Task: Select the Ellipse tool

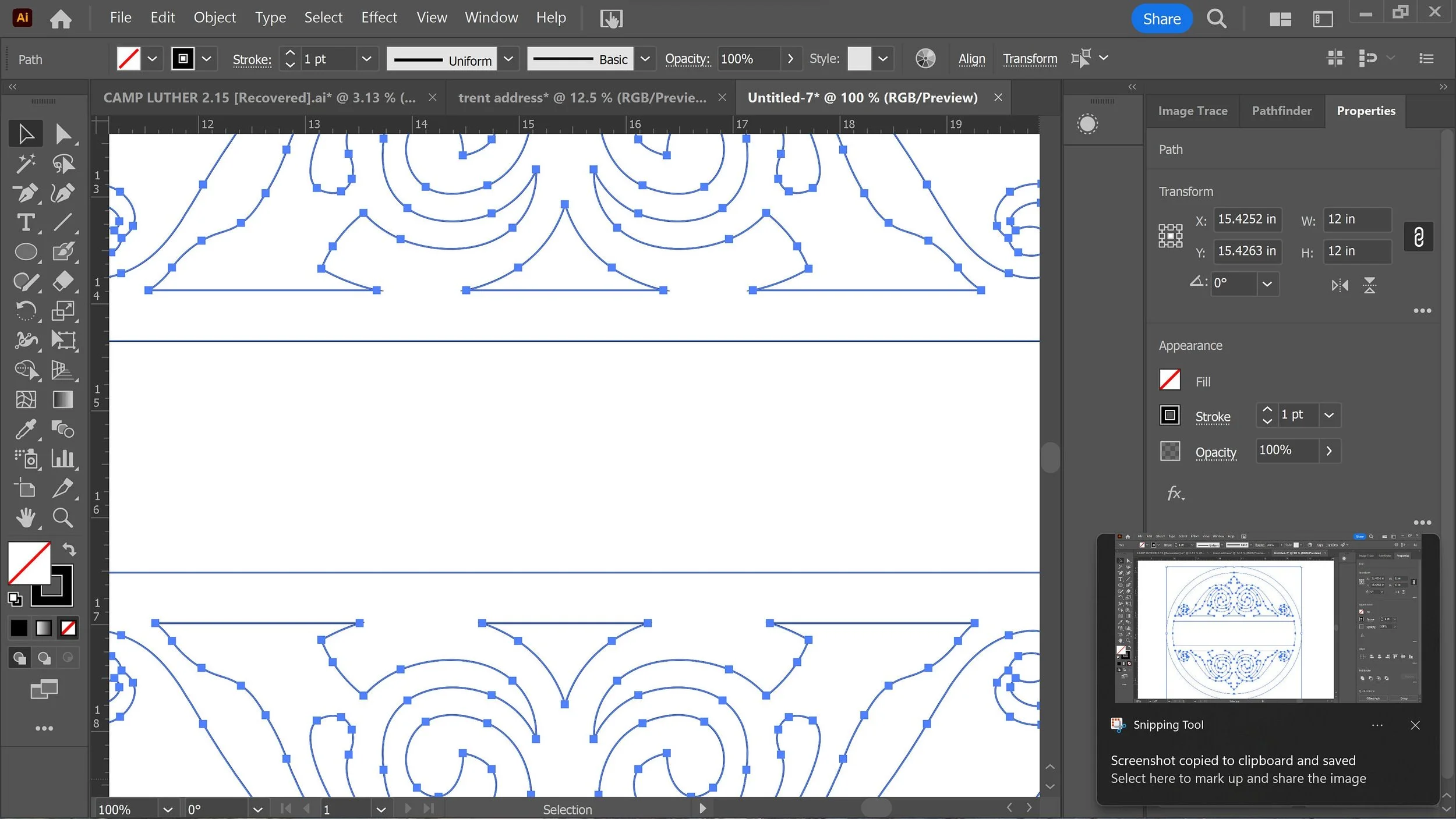Action: click(x=26, y=252)
